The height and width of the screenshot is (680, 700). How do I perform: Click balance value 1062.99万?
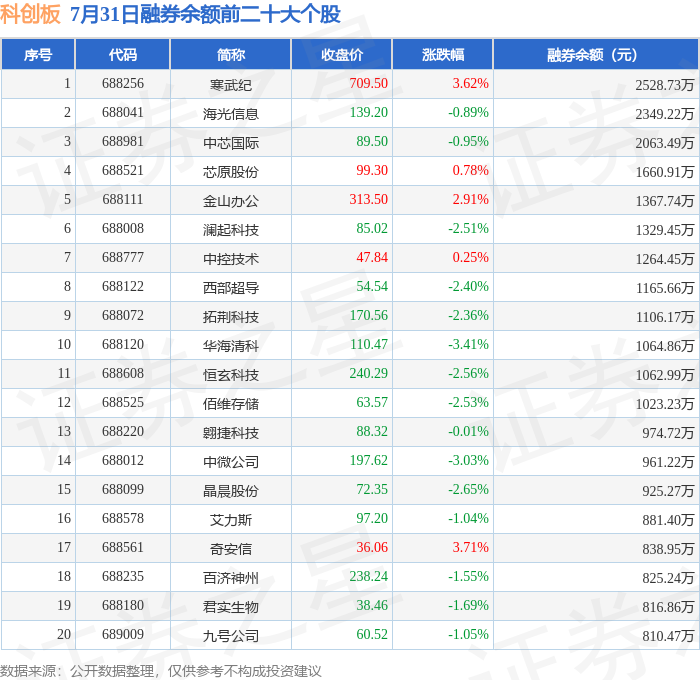665,375
